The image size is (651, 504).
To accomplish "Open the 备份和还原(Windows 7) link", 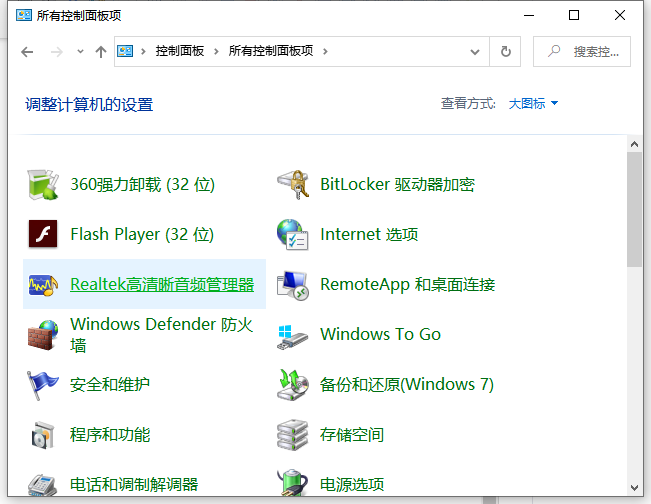I will (x=407, y=385).
